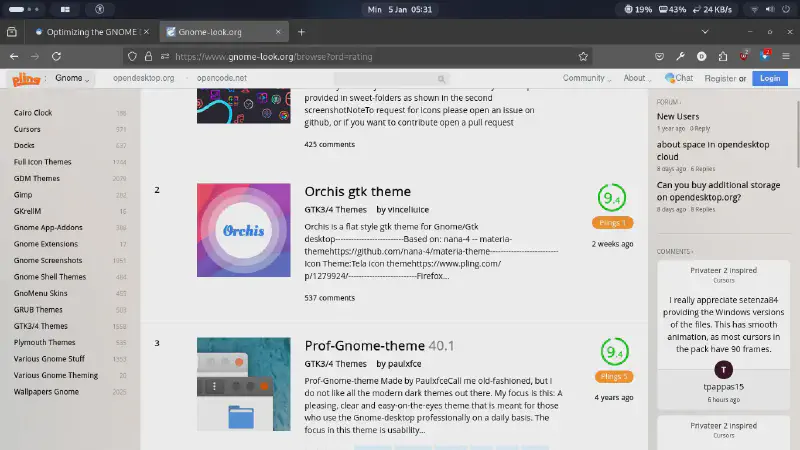Open a new browser tab
The height and width of the screenshot is (450, 800).
tap(301, 32)
